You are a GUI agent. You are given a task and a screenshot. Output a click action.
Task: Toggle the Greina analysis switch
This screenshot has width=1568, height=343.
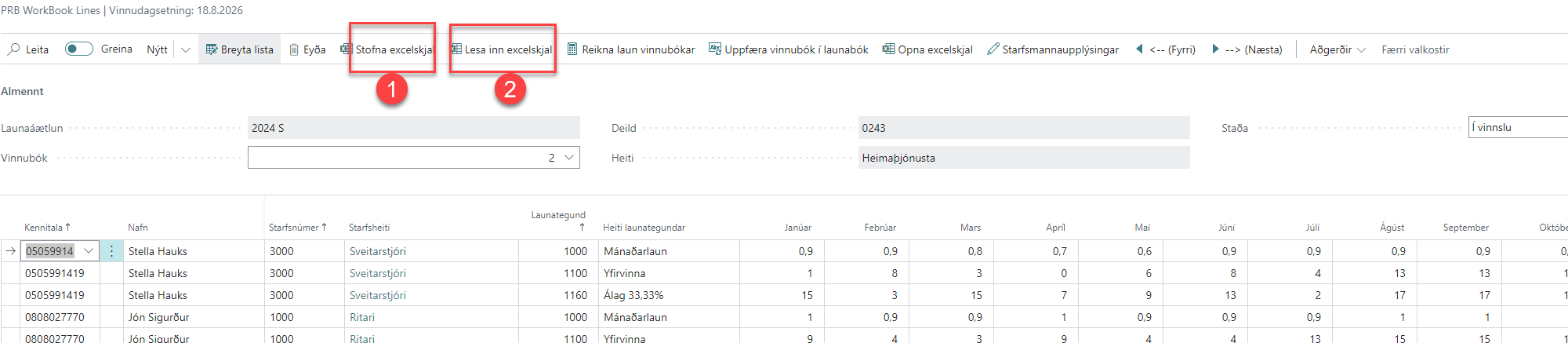pyautogui.click(x=79, y=49)
